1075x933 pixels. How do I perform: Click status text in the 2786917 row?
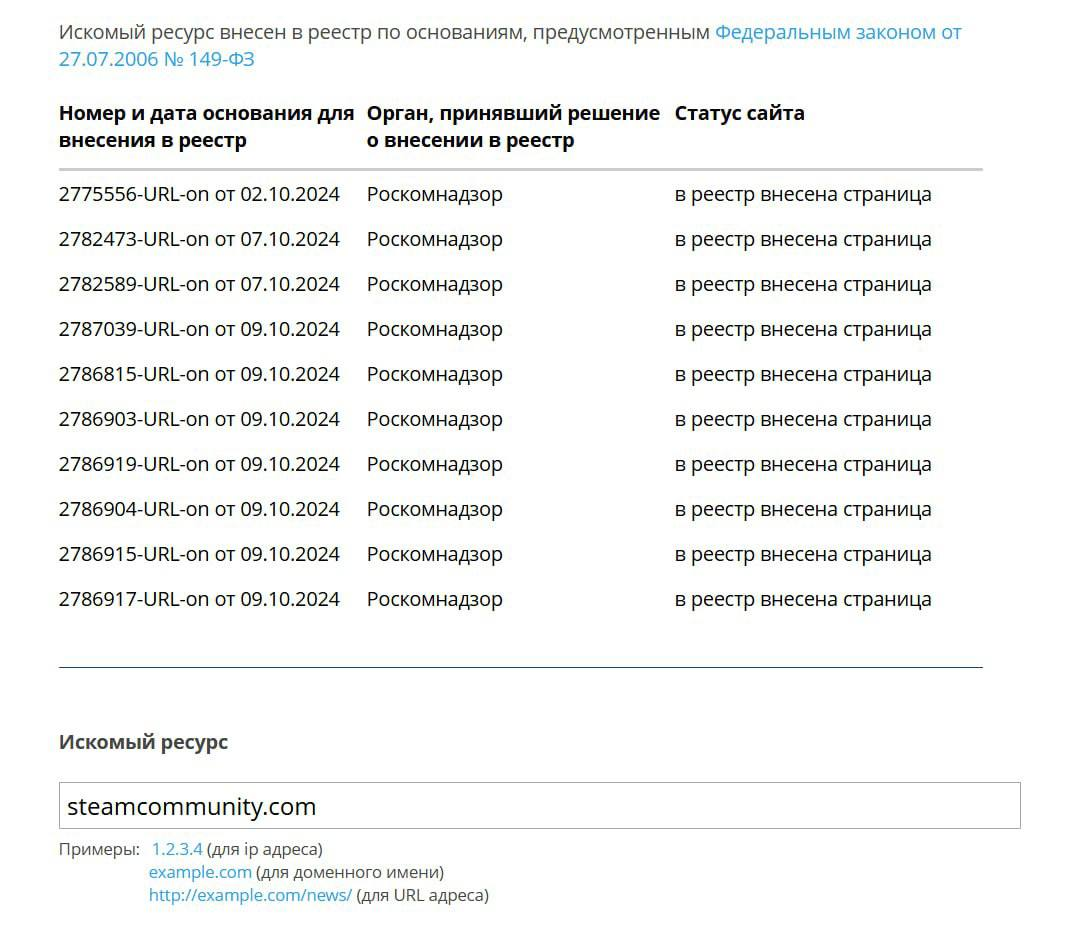click(x=803, y=600)
